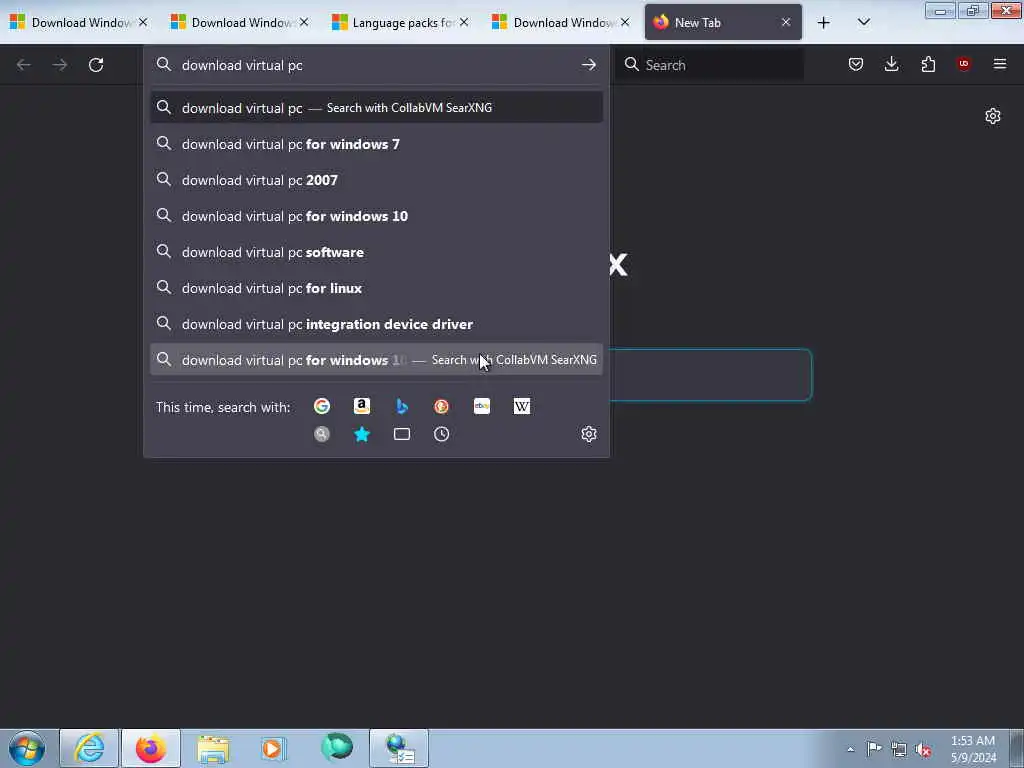The height and width of the screenshot is (768, 1024).
Task: Search this time with Amazon
Action: [x=362, y=406]
